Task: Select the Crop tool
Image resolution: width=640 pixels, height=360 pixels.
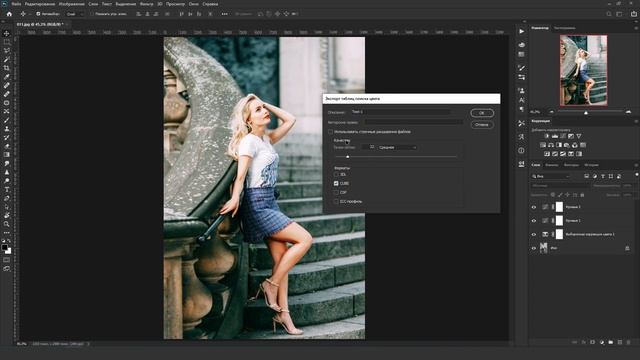Action: pos(7,68)
